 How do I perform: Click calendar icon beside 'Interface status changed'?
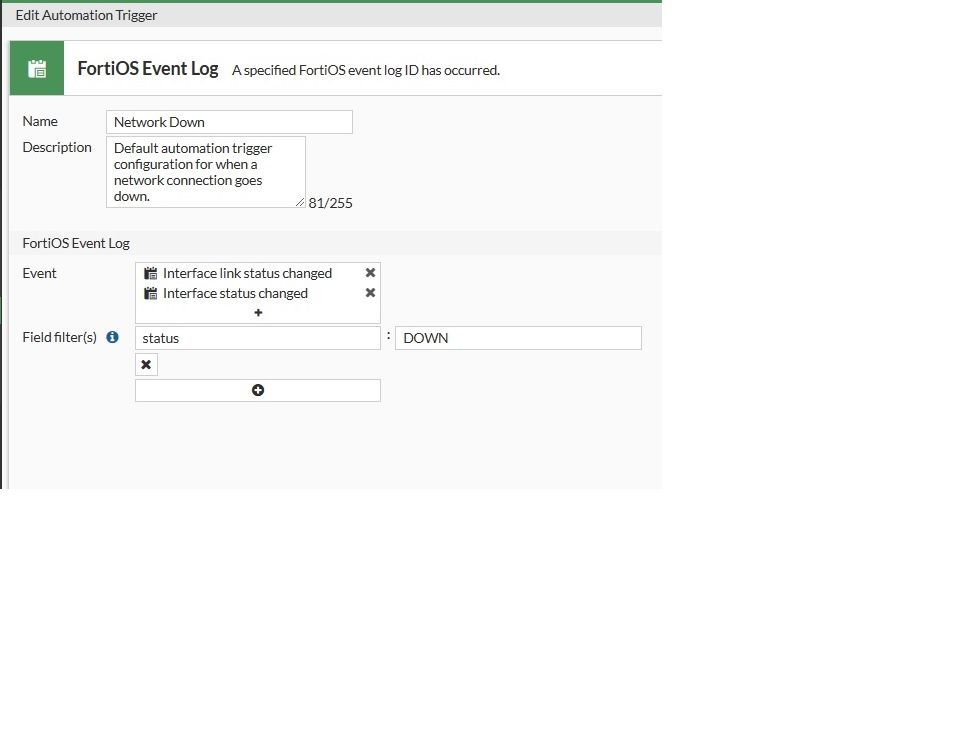pyautogui.click(x=150, y=293)
